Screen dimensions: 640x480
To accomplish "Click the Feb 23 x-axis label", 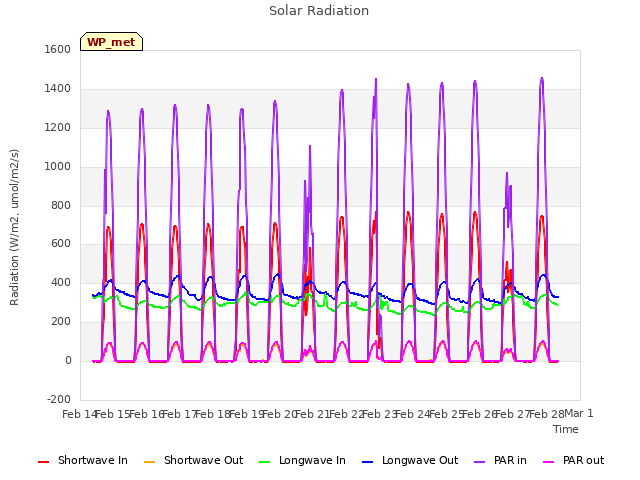I will pyautogui.click(x=380, y=414).
